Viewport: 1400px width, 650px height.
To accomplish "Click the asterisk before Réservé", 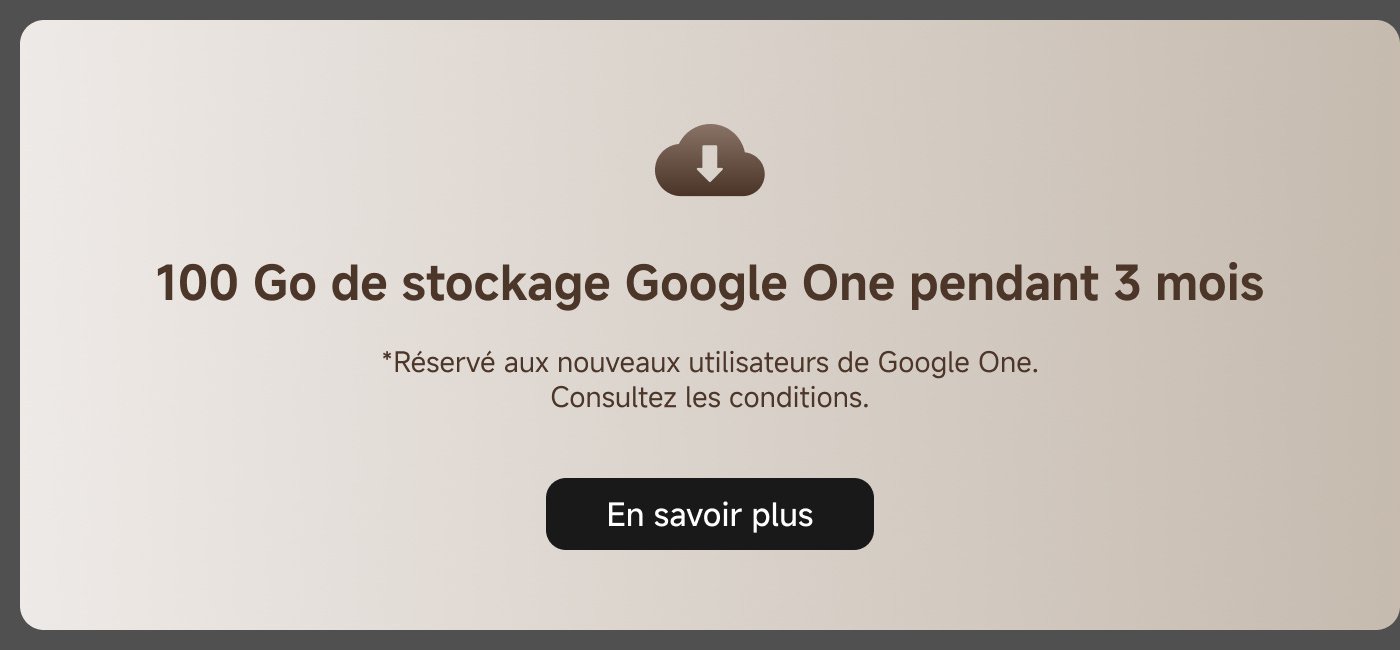I will point(387,358).
